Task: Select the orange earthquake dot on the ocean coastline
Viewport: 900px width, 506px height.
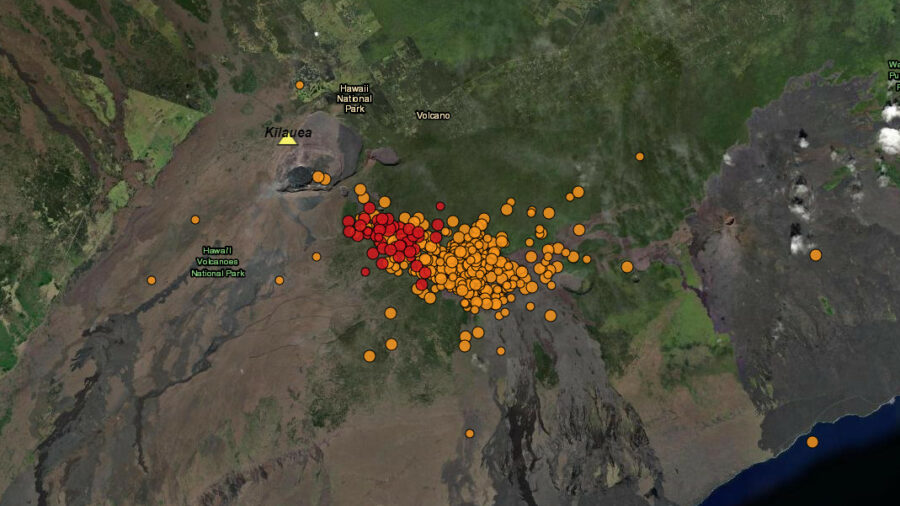Action: click(812, 442)
